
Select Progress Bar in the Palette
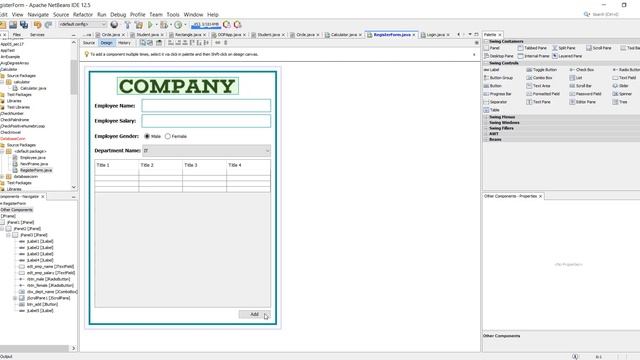pos(497,94)
